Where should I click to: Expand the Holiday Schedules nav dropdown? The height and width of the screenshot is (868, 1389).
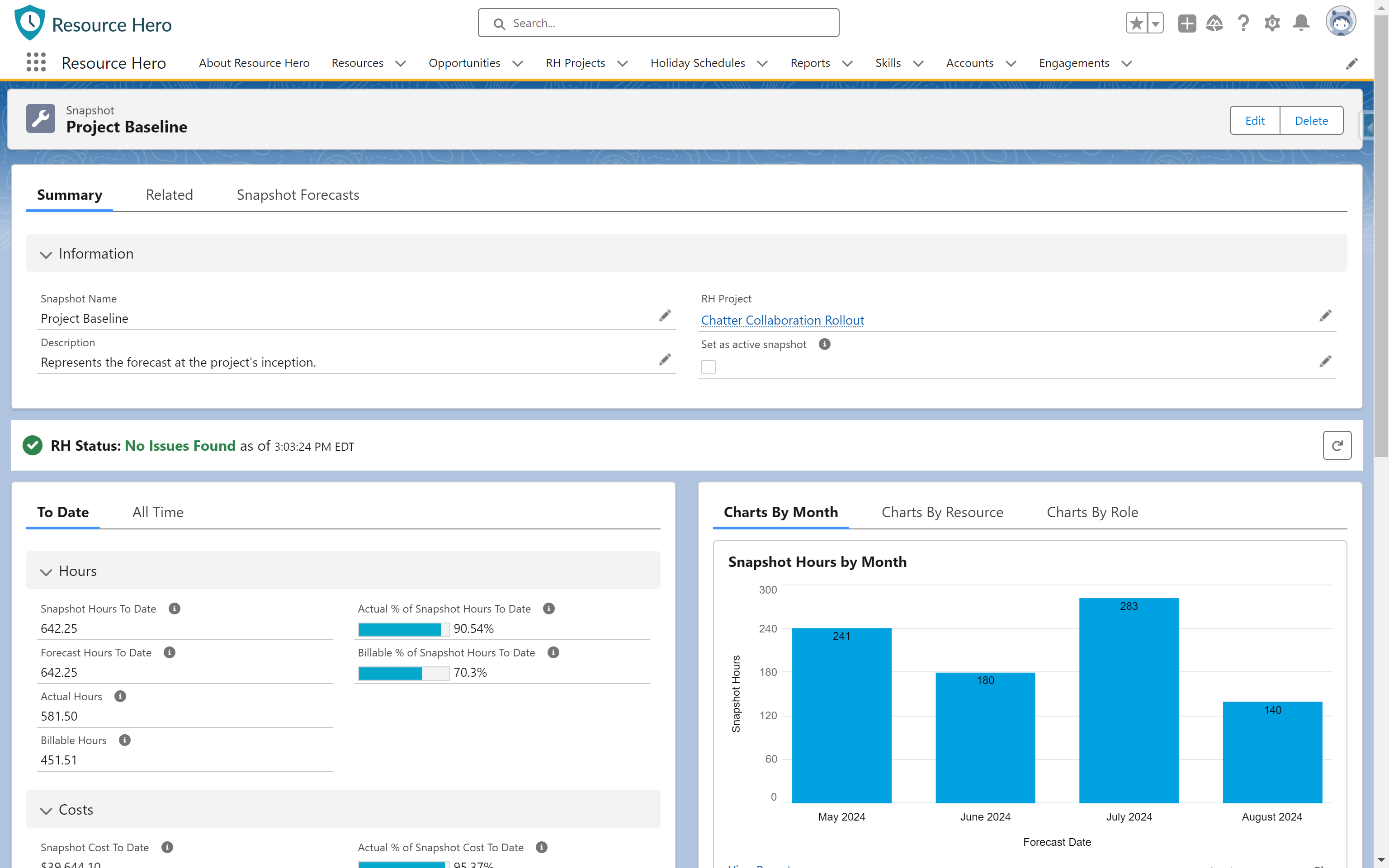(x=762, y=64)
